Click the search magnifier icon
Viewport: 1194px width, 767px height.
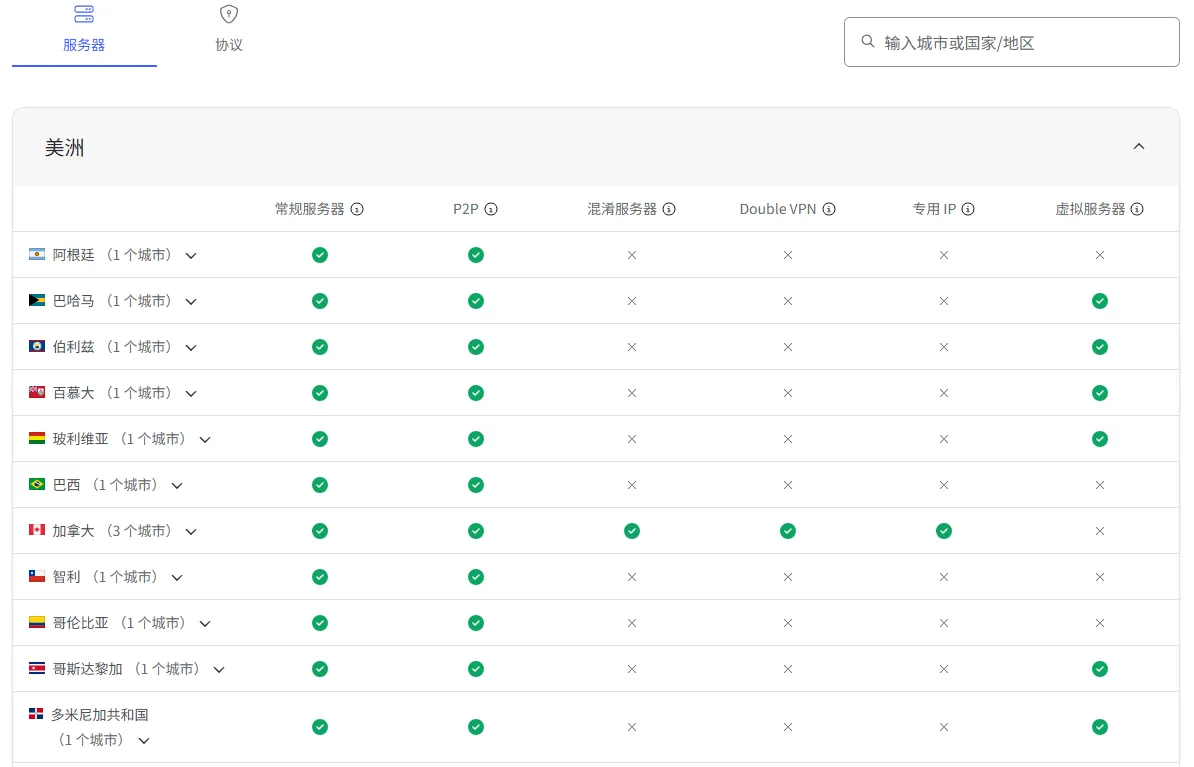pyautogui.click(x=868, y=42)
